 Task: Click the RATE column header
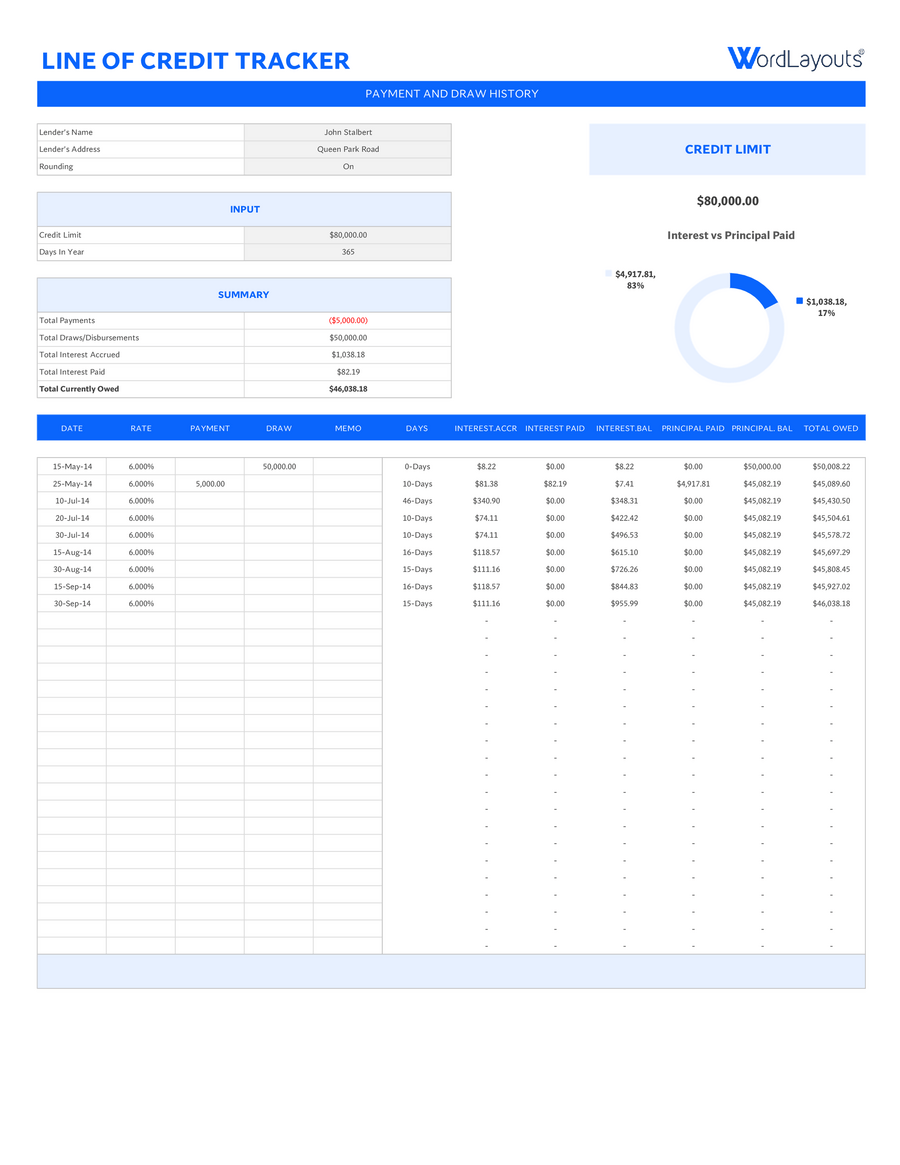(x=140, y=427)
